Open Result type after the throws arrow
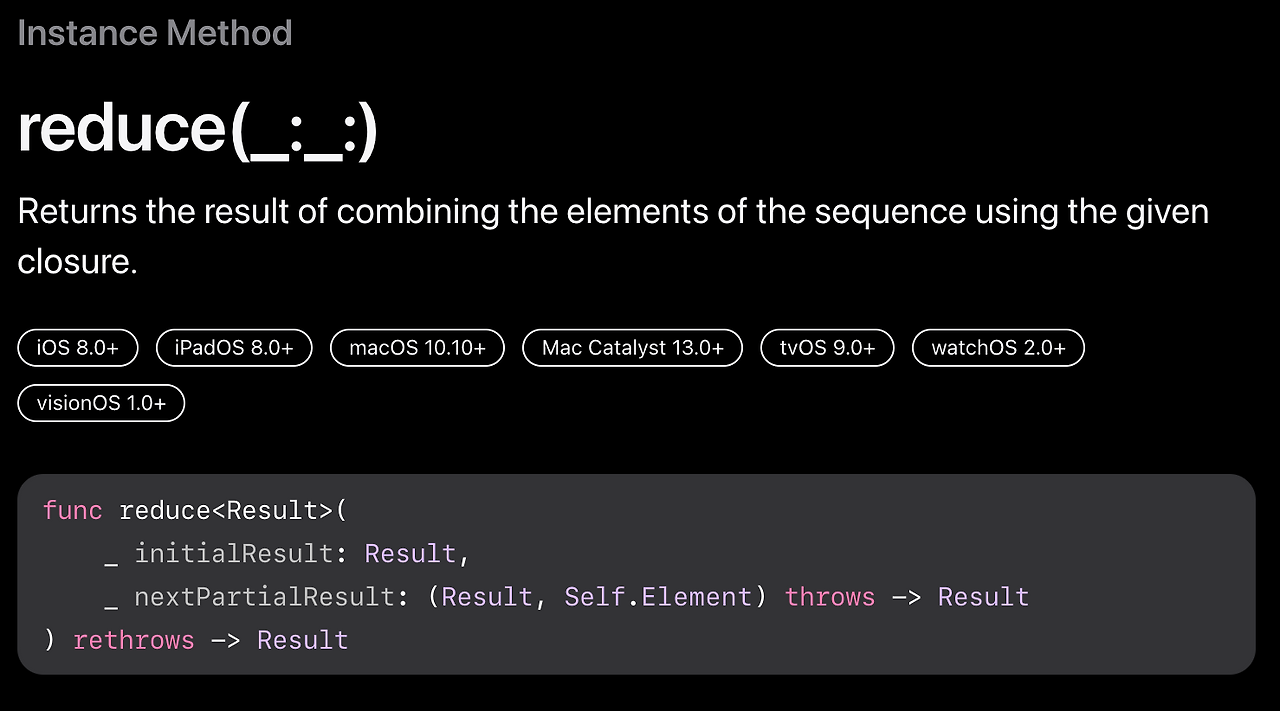The height and width of the screenshot is (711, 1280). [x=983, y=597]
